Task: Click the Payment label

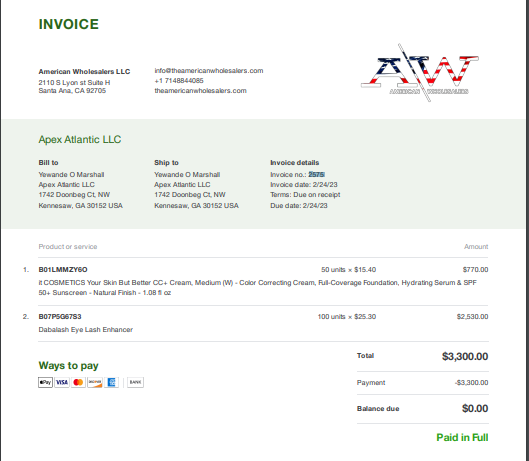Action: [x=371, y=383]
